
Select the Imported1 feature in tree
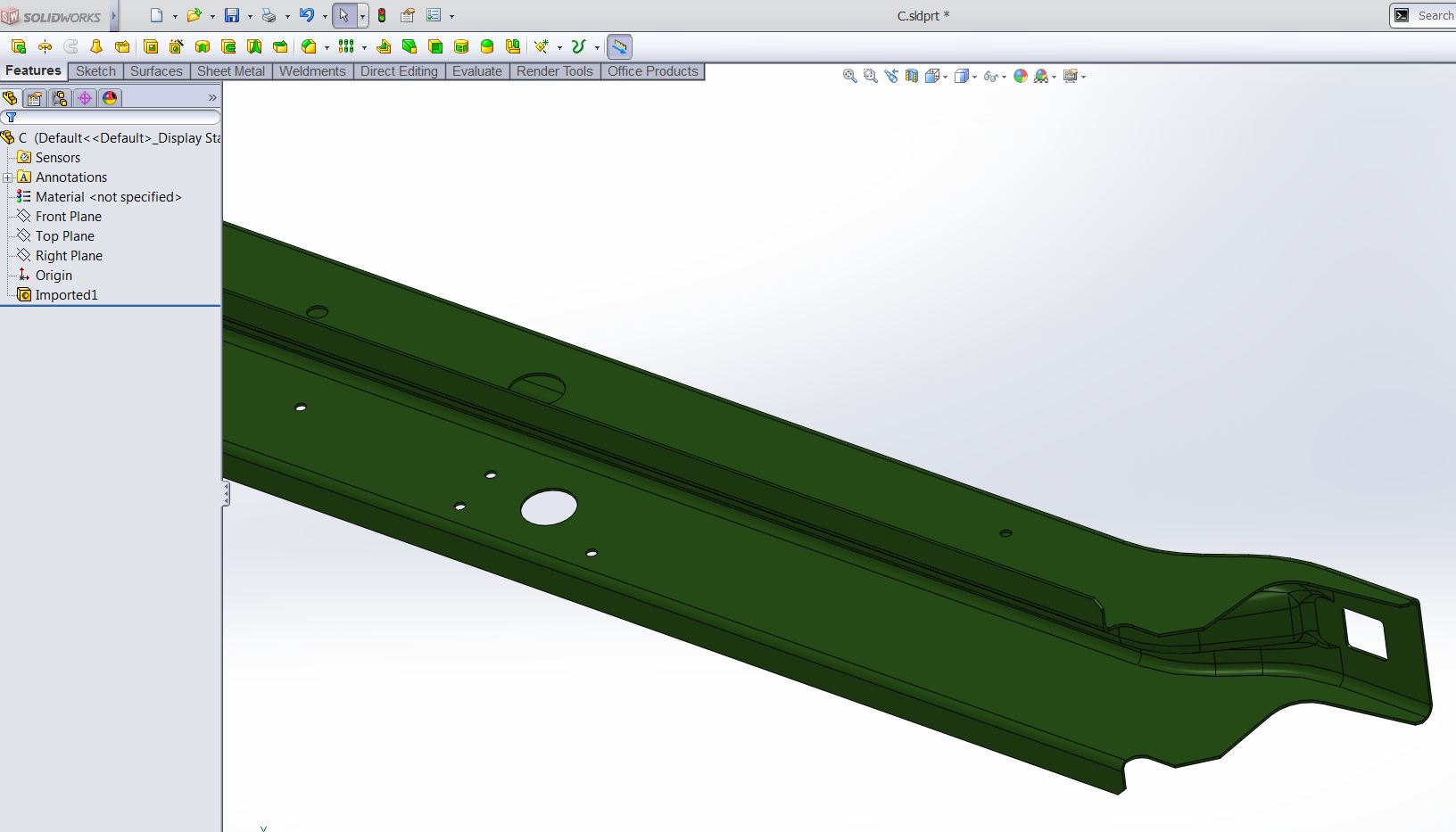point(66,295)
